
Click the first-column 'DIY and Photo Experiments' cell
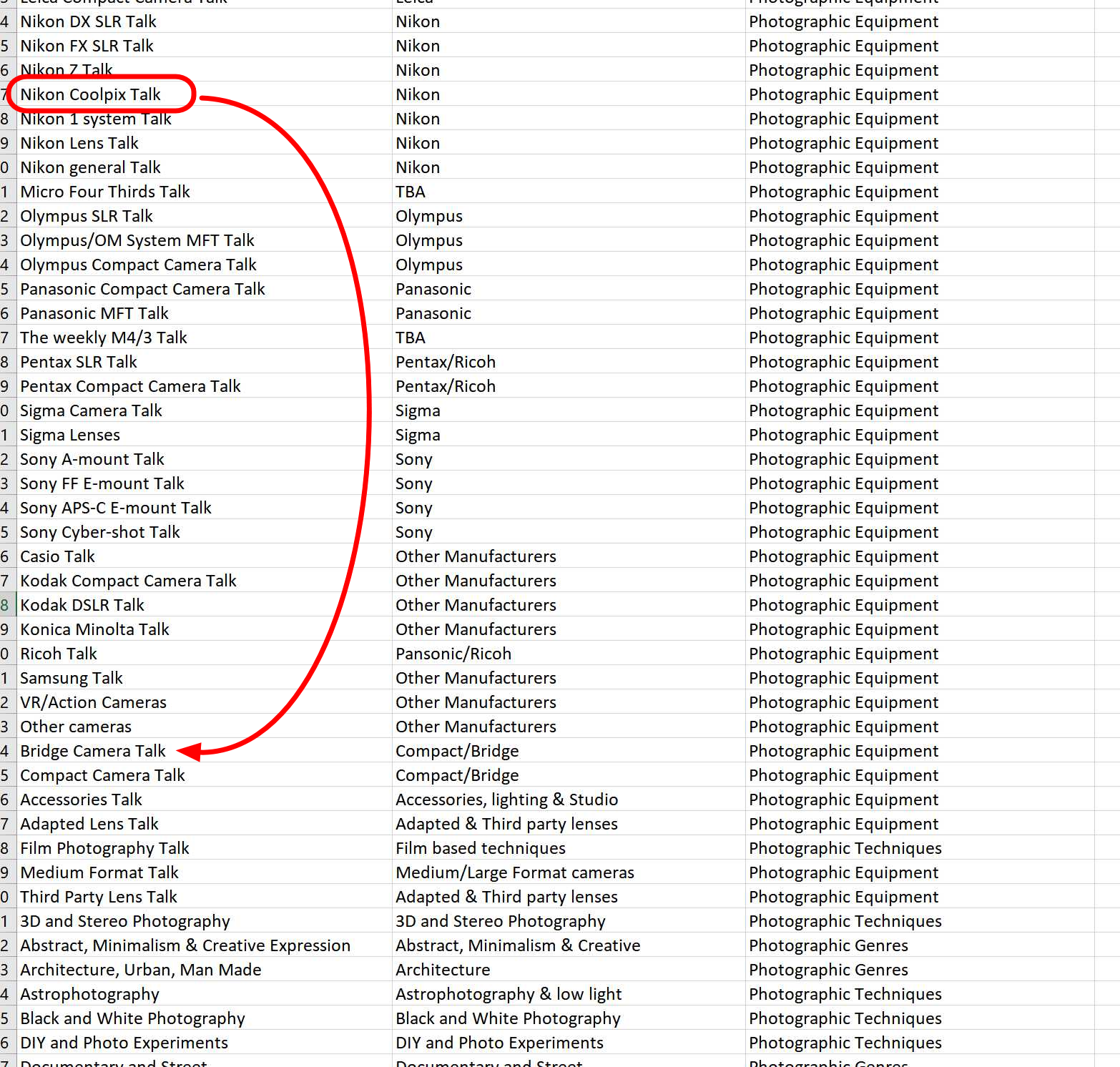click(x=204, y=1043)
